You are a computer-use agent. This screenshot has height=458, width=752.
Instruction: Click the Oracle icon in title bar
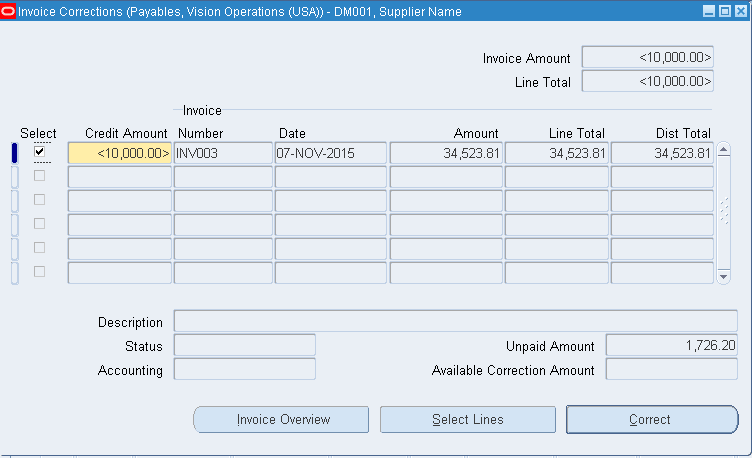pyautogui.click(x=9, y=11)
